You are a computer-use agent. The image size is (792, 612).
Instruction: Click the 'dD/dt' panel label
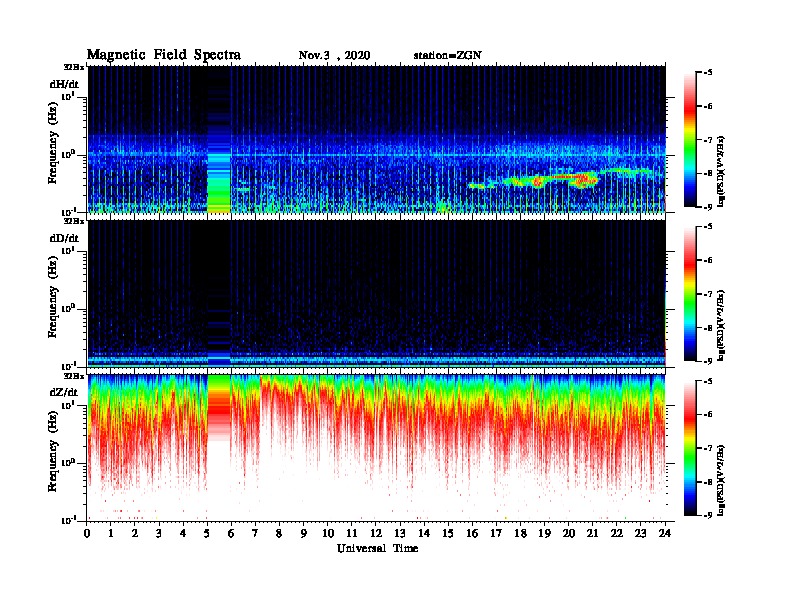[64, 238]
